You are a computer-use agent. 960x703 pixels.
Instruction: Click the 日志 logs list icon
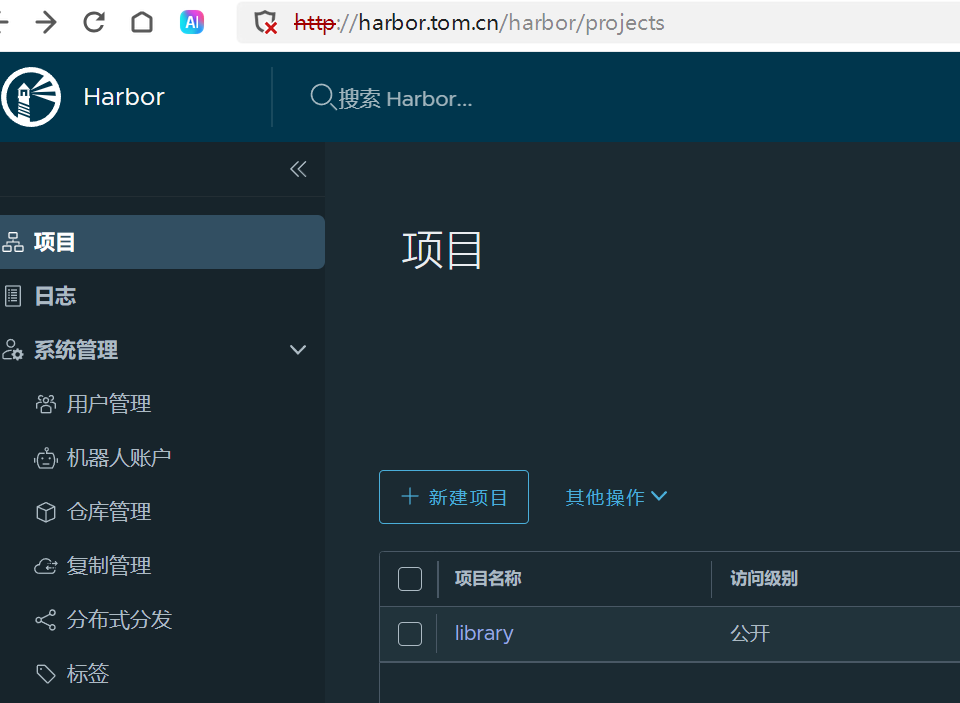pyautogui.click(x=13, y=296)
